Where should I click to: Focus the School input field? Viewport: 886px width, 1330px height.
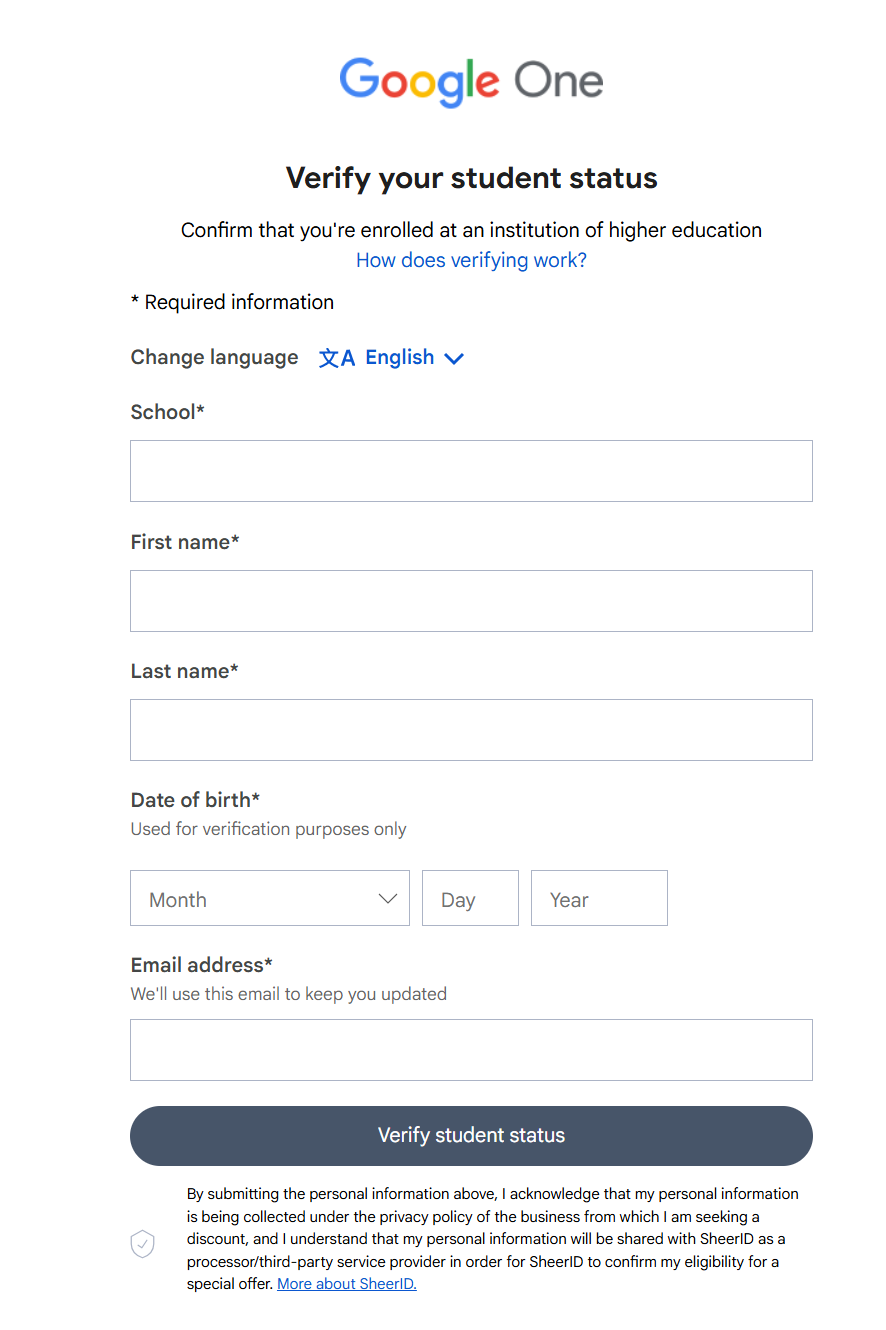pyautogui.click(x=471, y=471)
